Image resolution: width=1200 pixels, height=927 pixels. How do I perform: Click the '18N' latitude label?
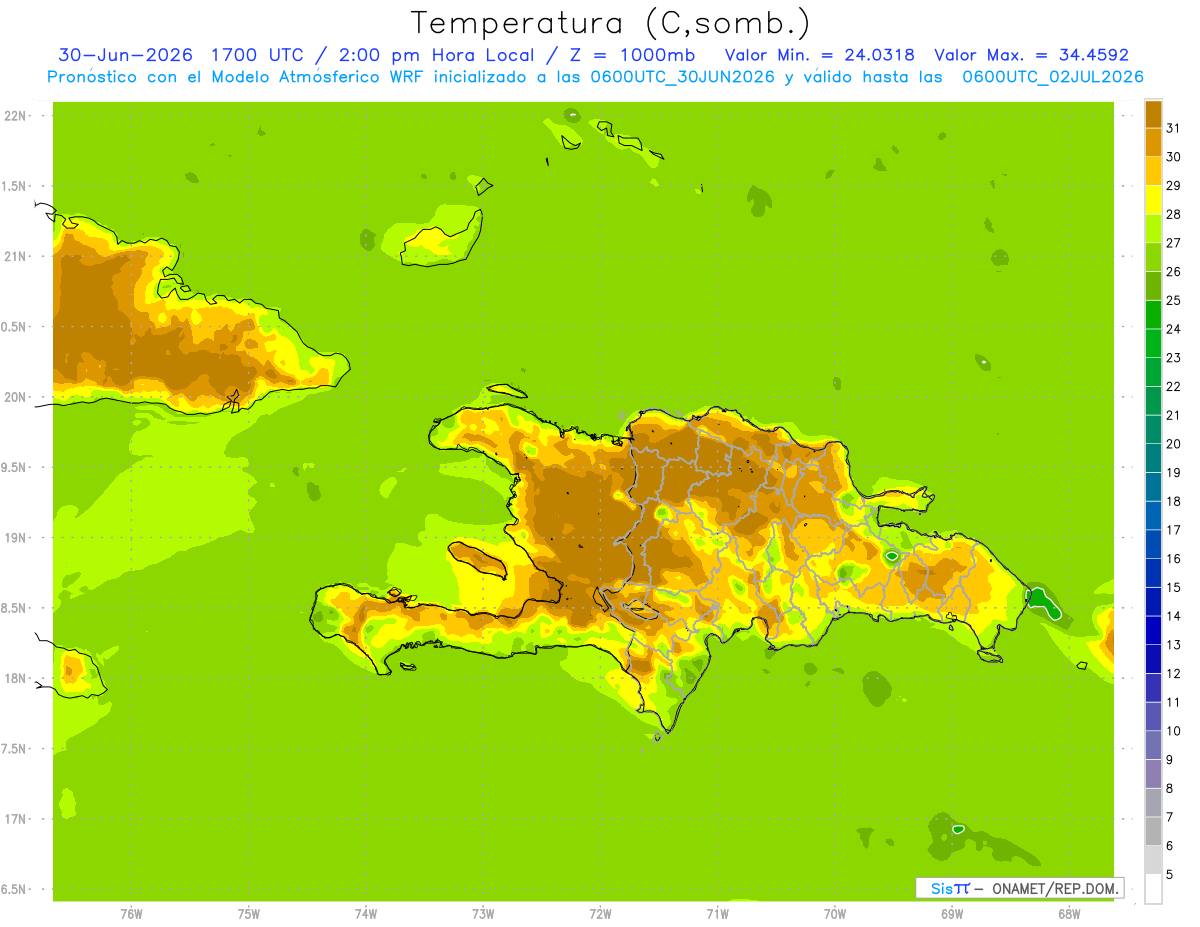14,678
